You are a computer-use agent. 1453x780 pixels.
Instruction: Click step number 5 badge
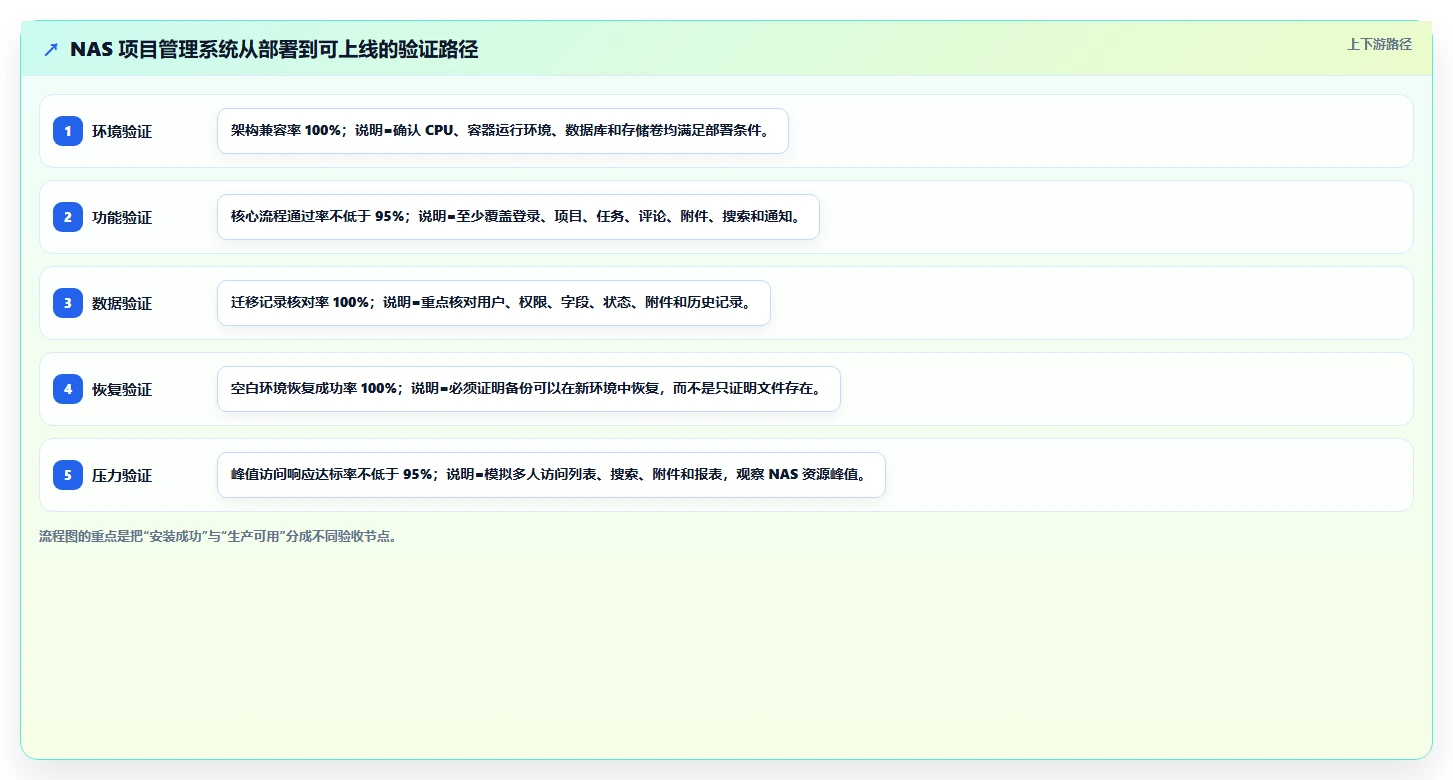coord(68,475)
